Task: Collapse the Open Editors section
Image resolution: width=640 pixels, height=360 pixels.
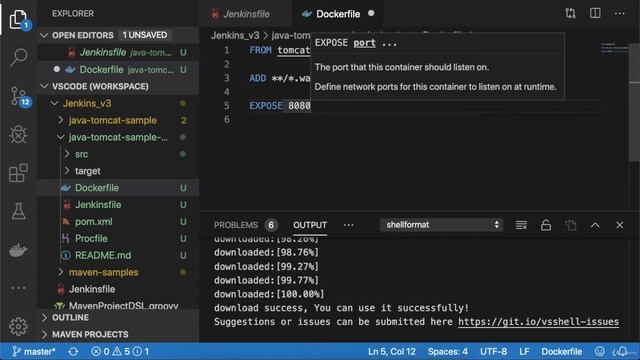Action: click(44, 35)
